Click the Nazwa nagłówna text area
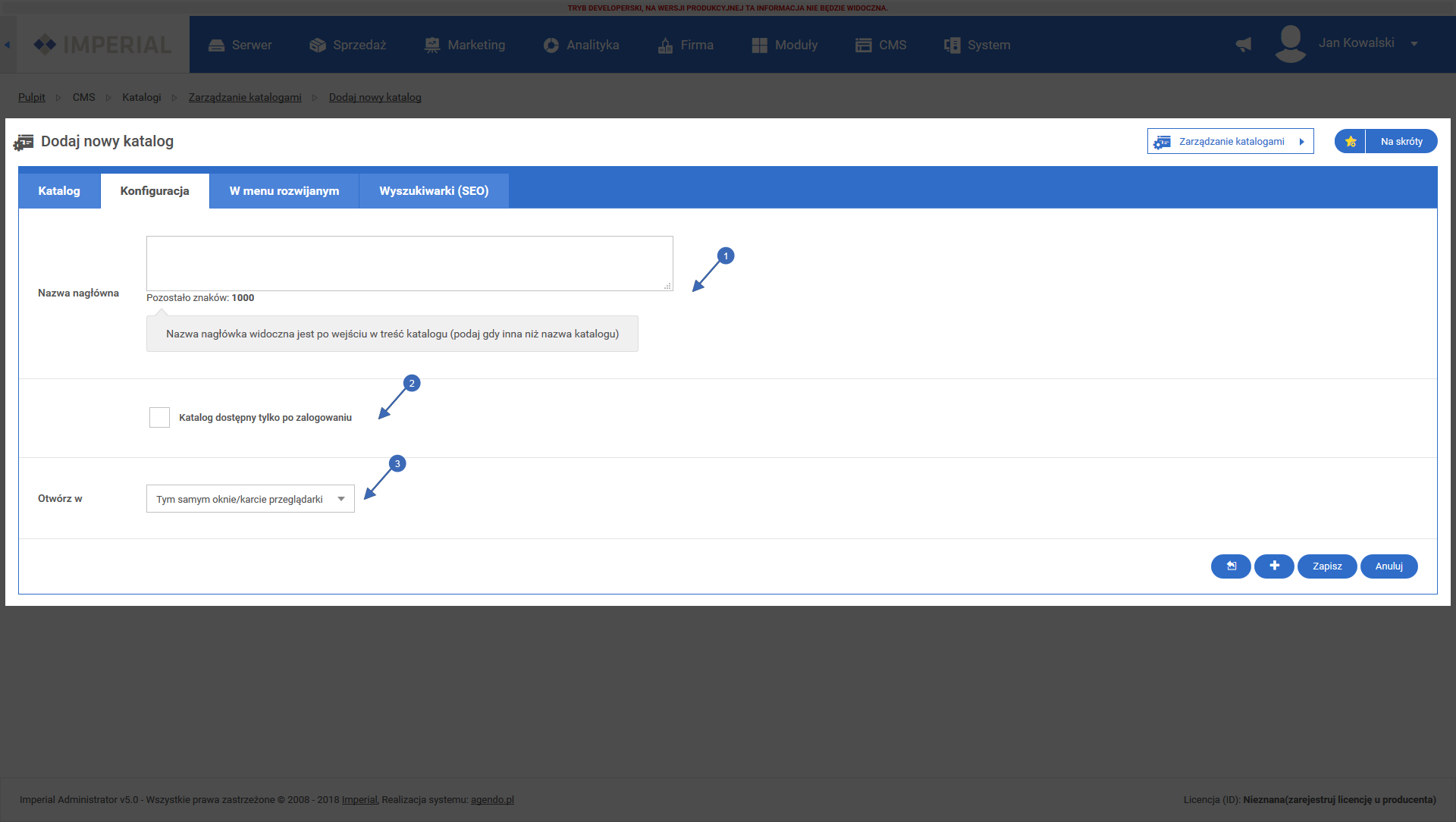Viewport: 1456px width, 822px height. [x=409, y=263]
